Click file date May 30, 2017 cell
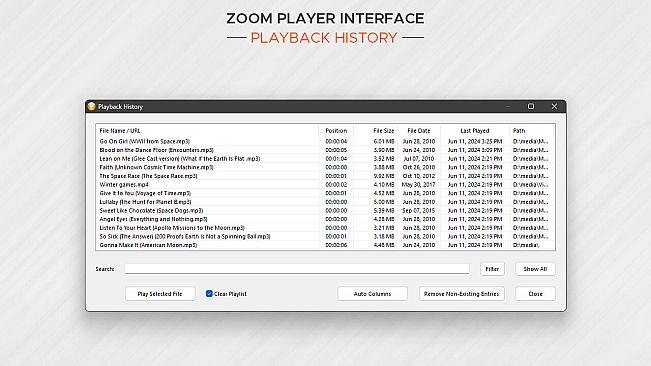 [x=418, y=185]
